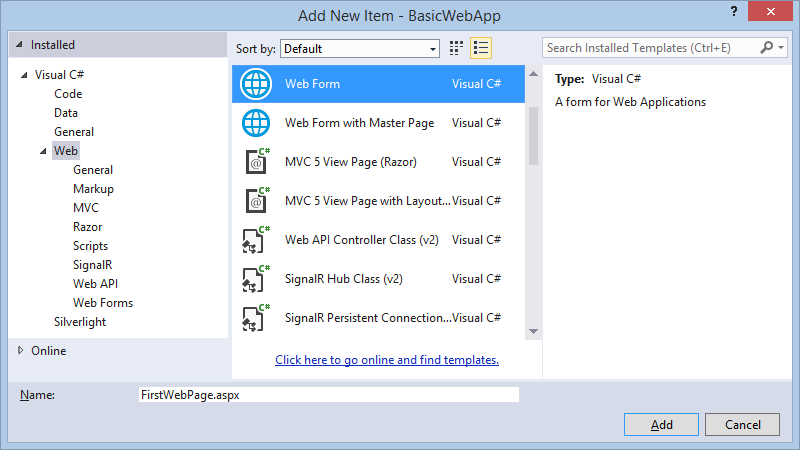
Task: Switch to medium icons view
Action: pyautogui.click(x=457, y=48)
